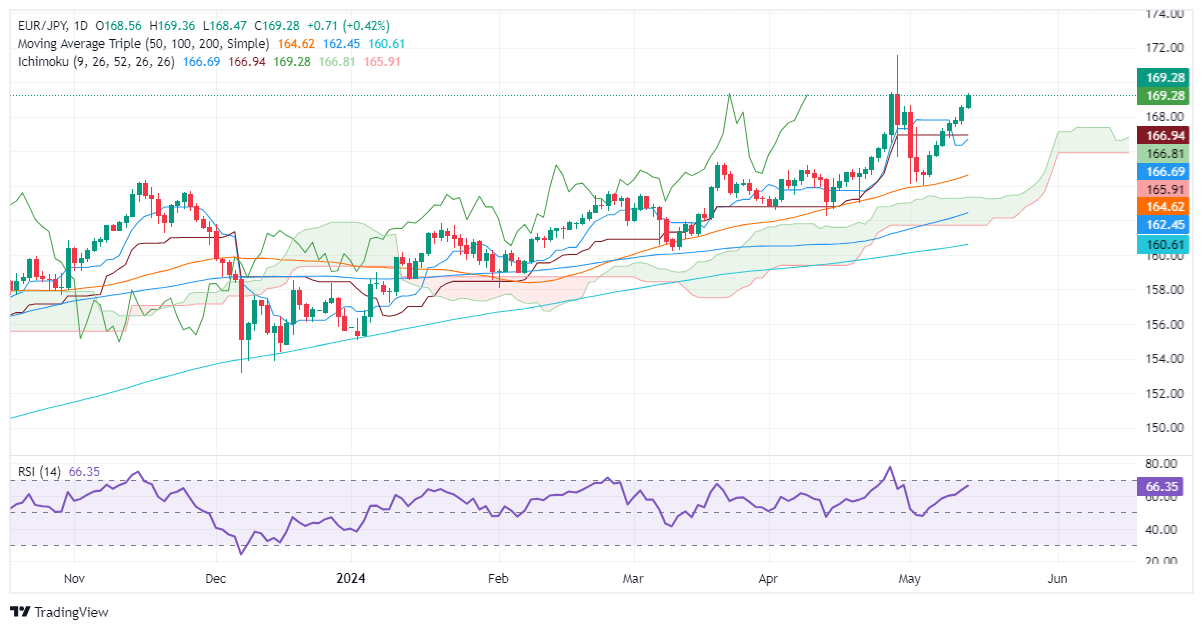Click the Jun label on the time axis
This screenshot has height=630, width=1203.
pyautogui.click(x=1056, y=579)
